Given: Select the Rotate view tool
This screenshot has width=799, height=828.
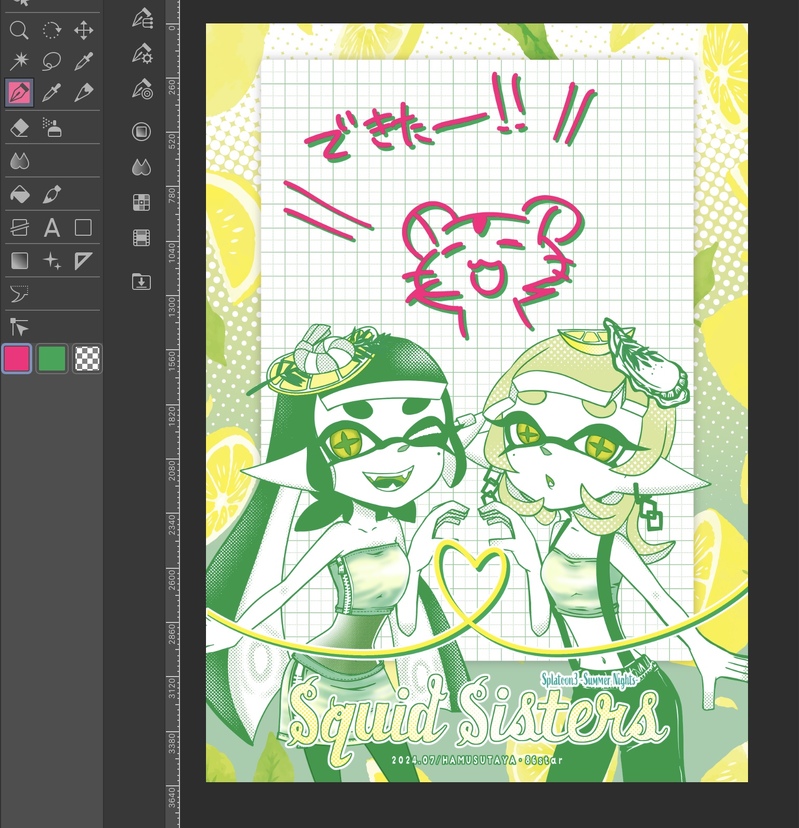Looking at the screenshot, I should 51,30.
